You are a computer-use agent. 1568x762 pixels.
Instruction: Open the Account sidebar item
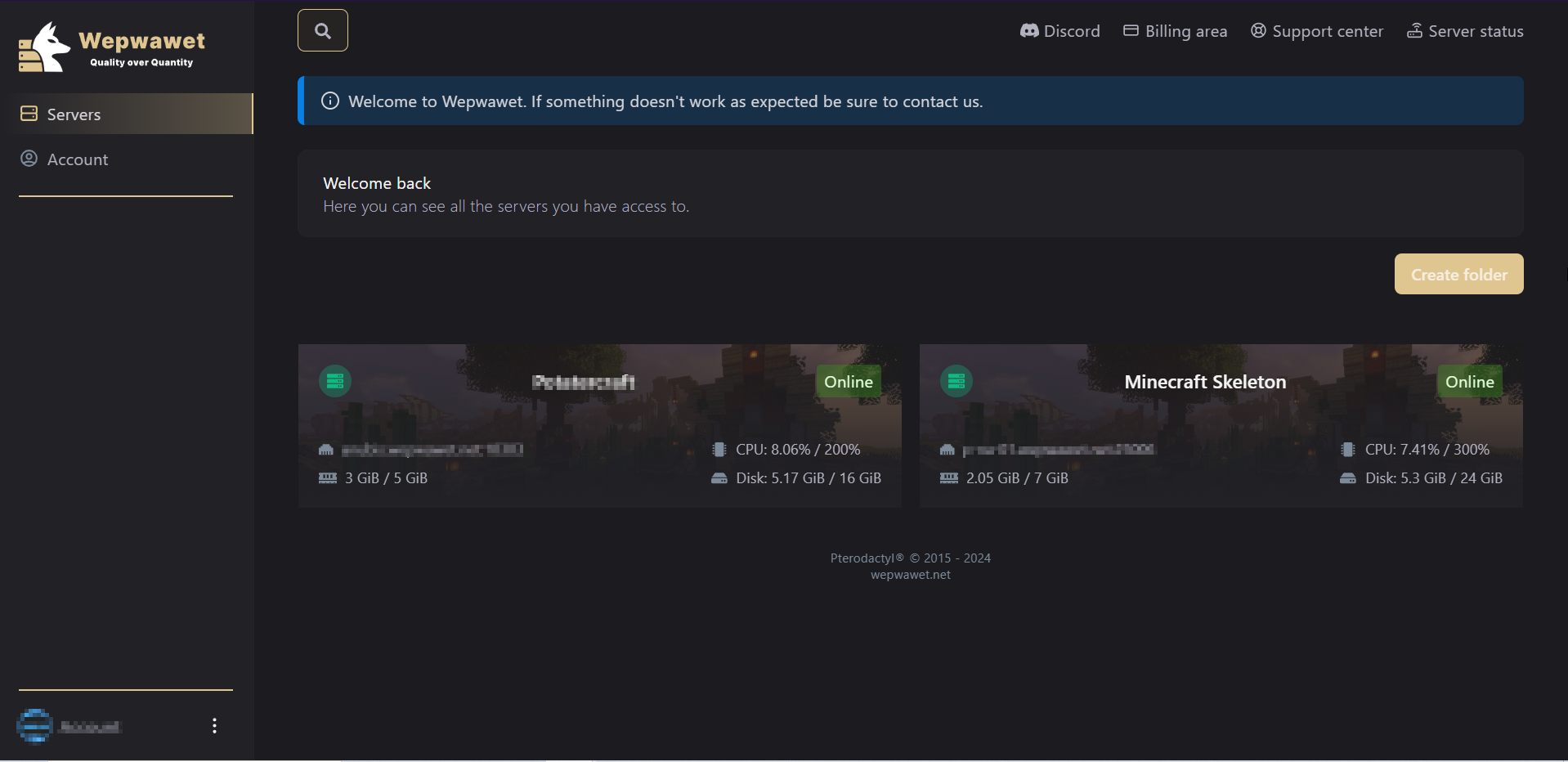point(127,159)
